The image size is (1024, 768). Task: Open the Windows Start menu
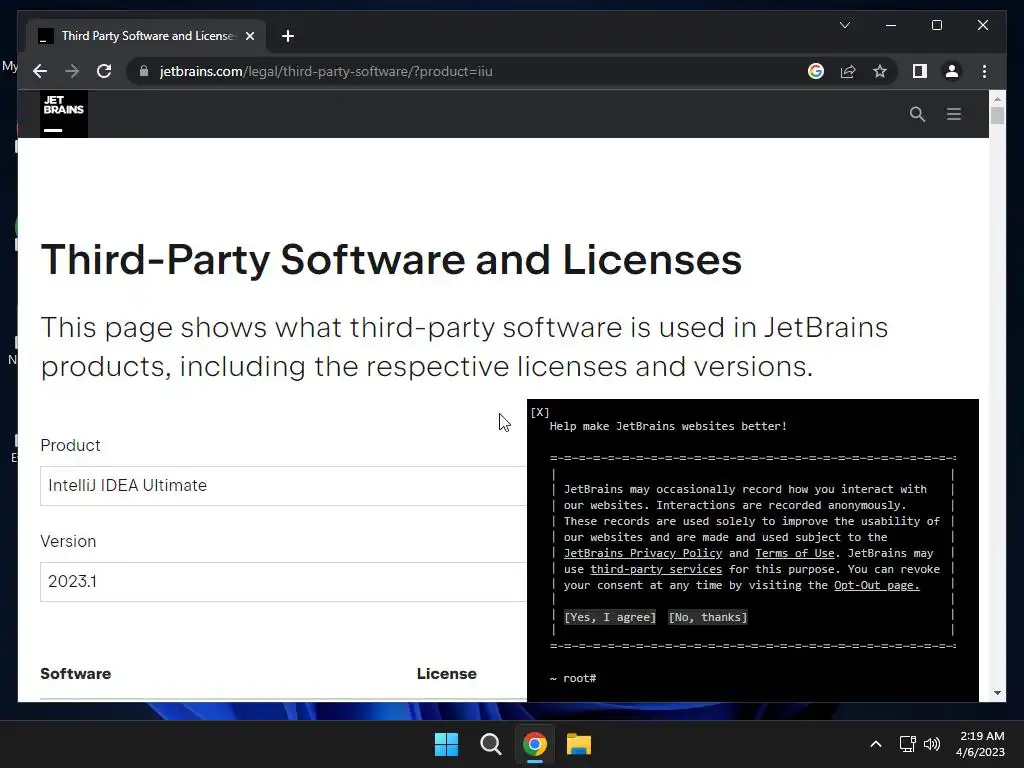click(x=447, y=744)
